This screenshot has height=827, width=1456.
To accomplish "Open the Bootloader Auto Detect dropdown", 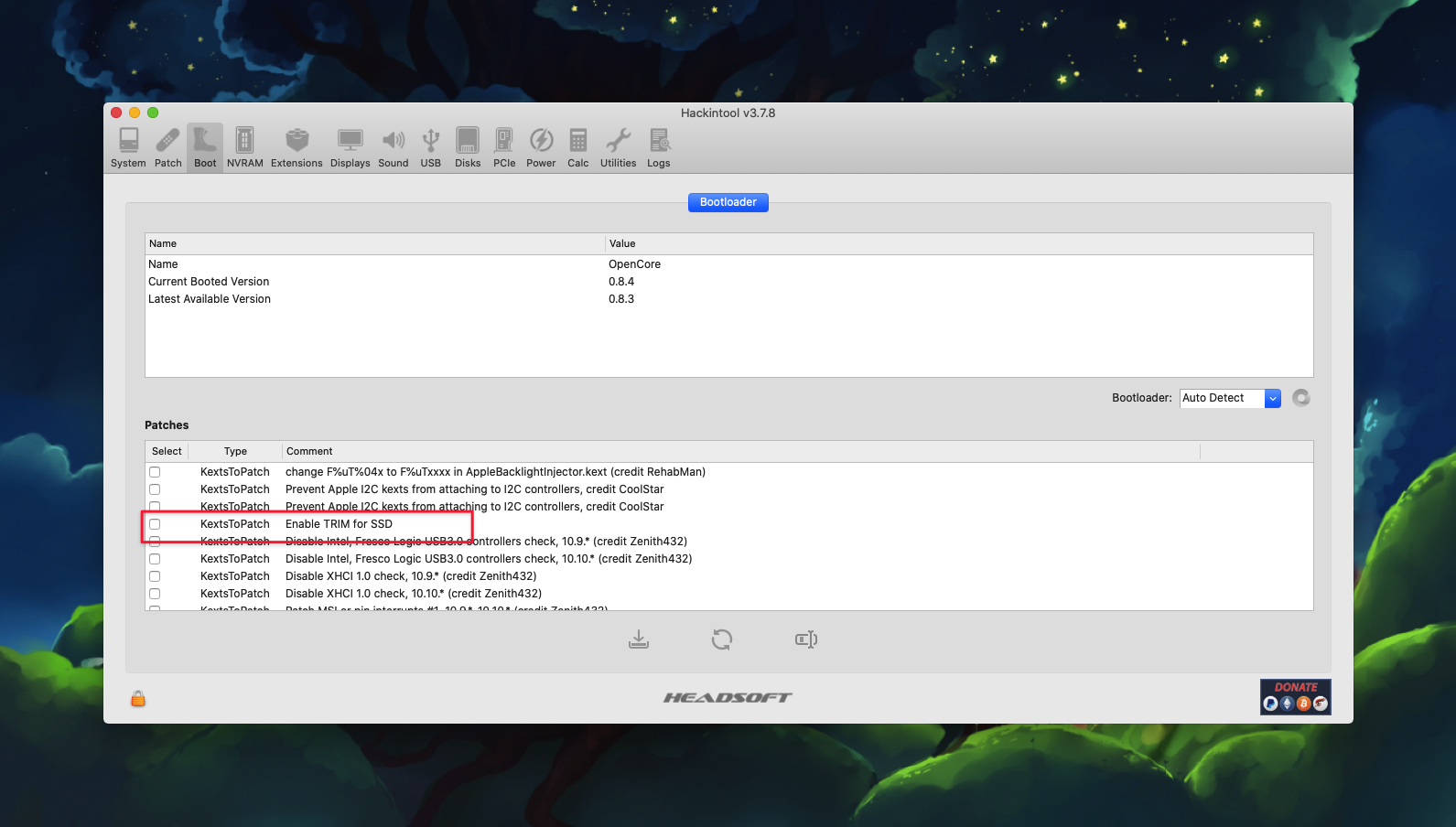I will [1272, 398].
